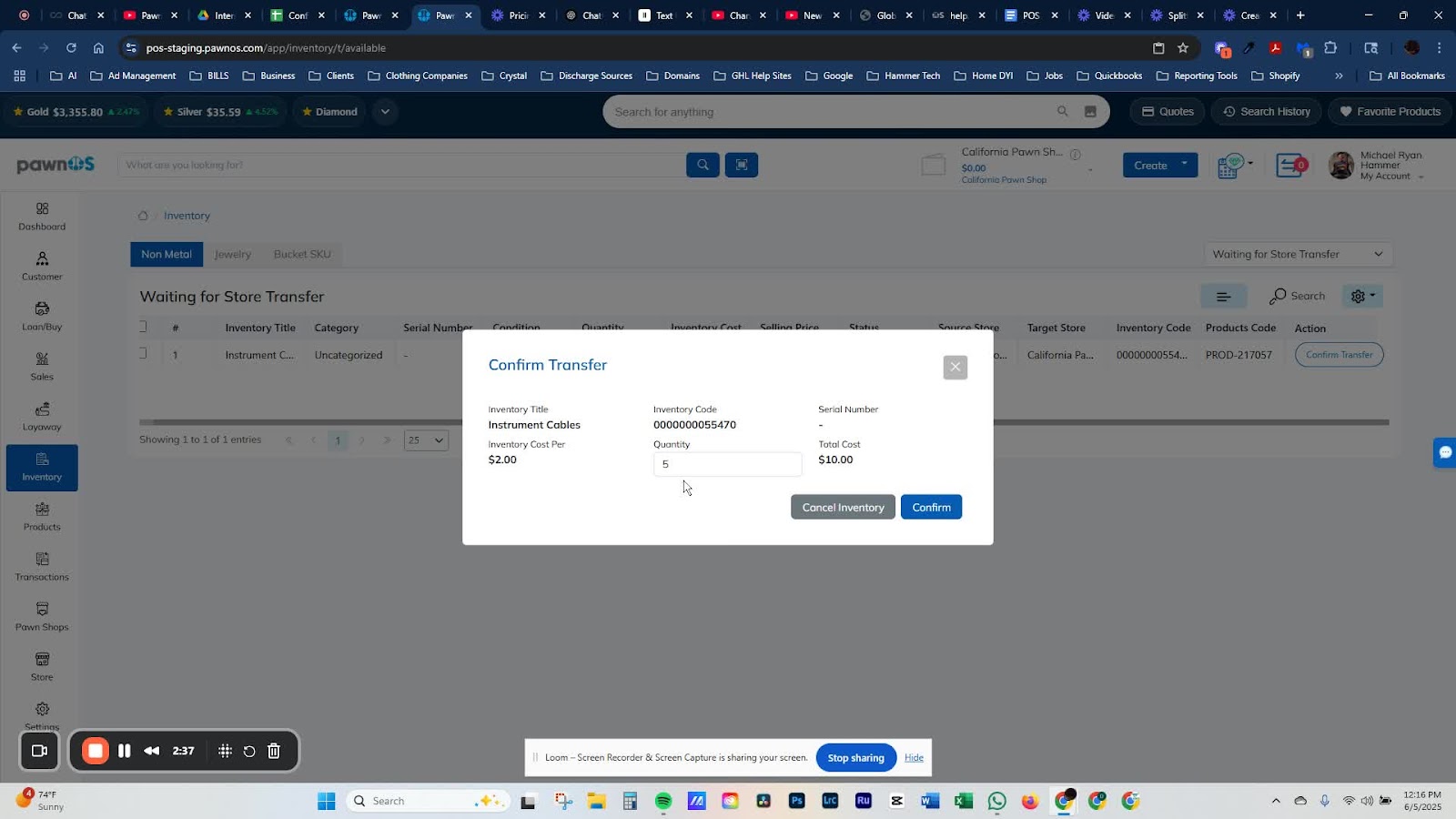Open Pawn Shops in the sidebar
This screenshot has height=819, width=1456.
tap(42, 617)
